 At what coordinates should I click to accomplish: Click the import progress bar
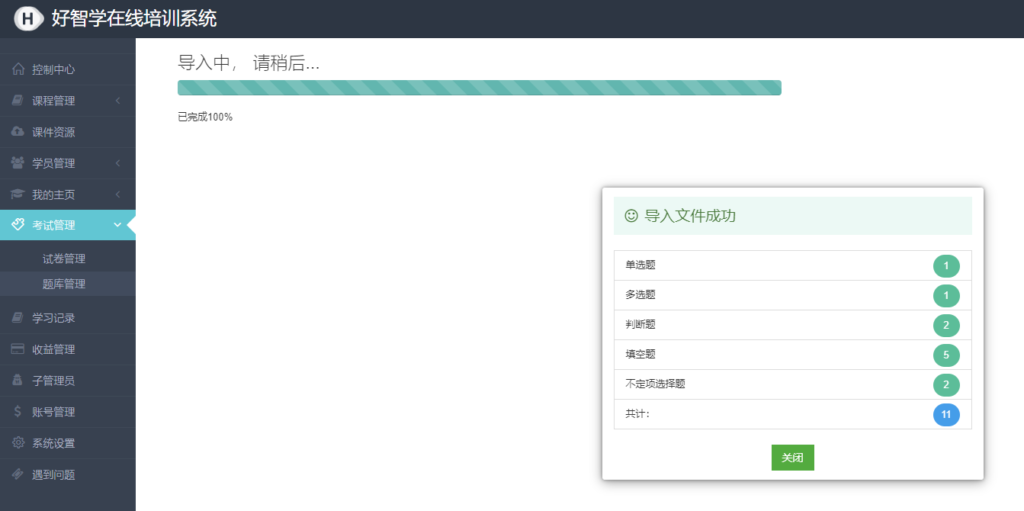coord(479,88)
